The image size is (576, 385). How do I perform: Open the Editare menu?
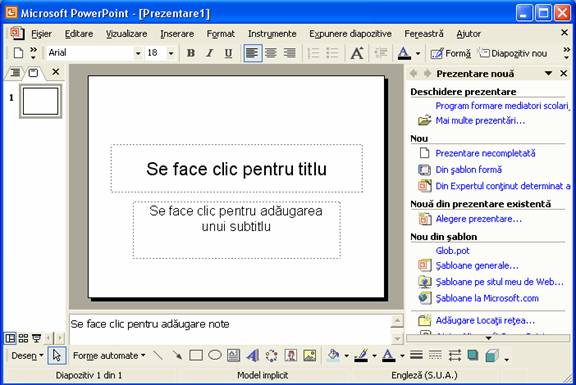[79, 34]
